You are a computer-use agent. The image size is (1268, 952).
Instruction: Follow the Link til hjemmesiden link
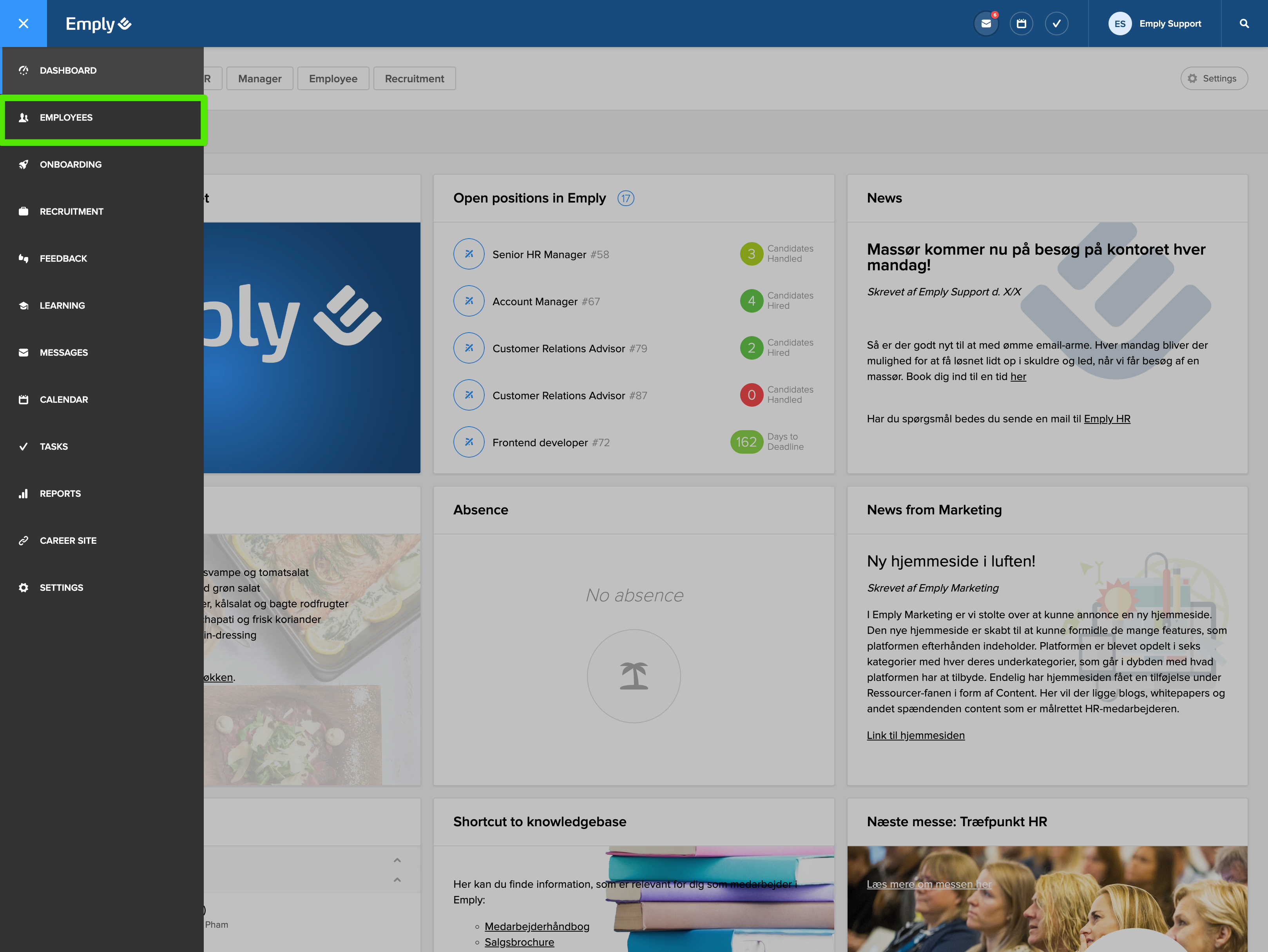(915, 735)
